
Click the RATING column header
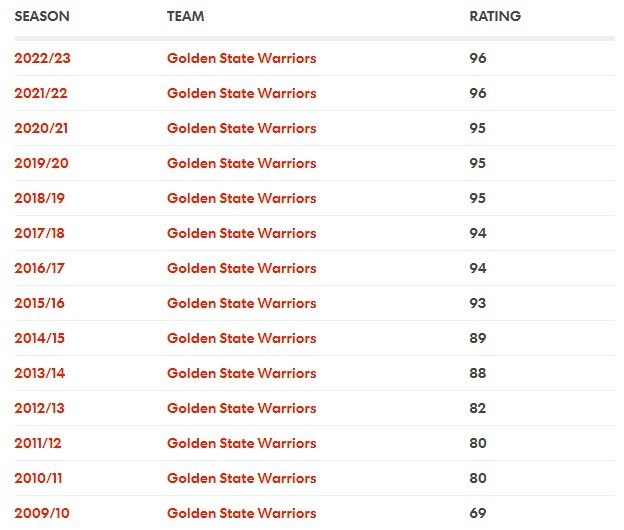pos(495,17)
